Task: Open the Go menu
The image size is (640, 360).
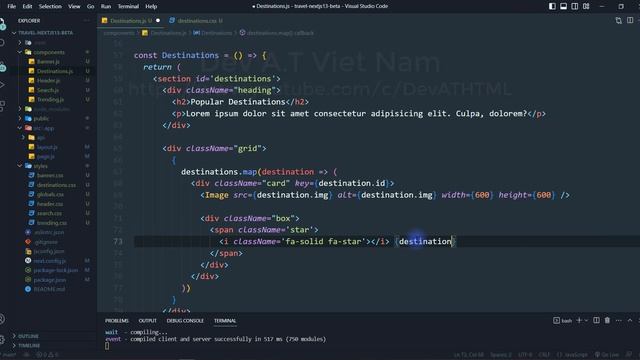Action: [91, 6]
